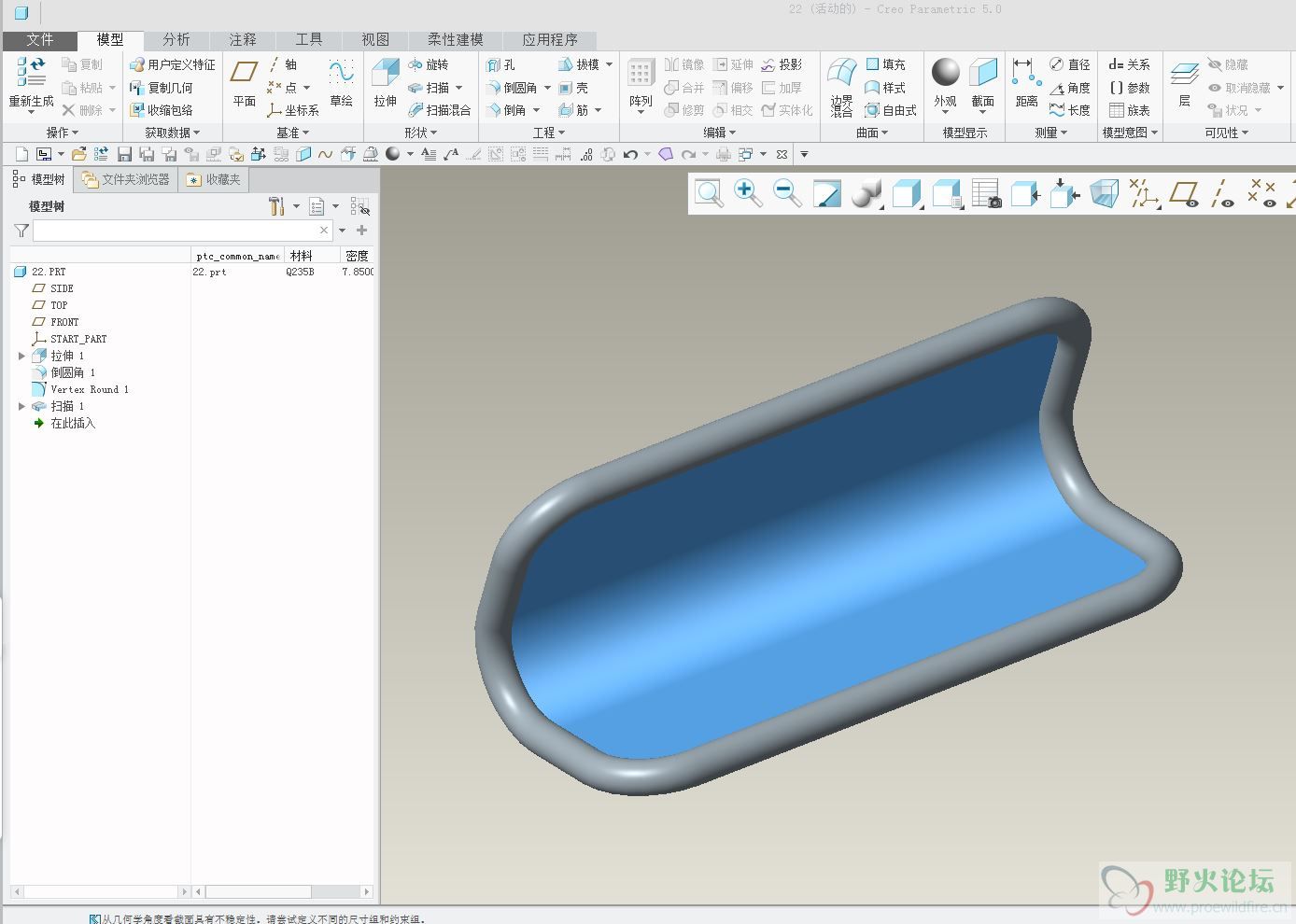Click the Family Table (族表) tool
1296x924 pixels.
[x=1129, y=110]
